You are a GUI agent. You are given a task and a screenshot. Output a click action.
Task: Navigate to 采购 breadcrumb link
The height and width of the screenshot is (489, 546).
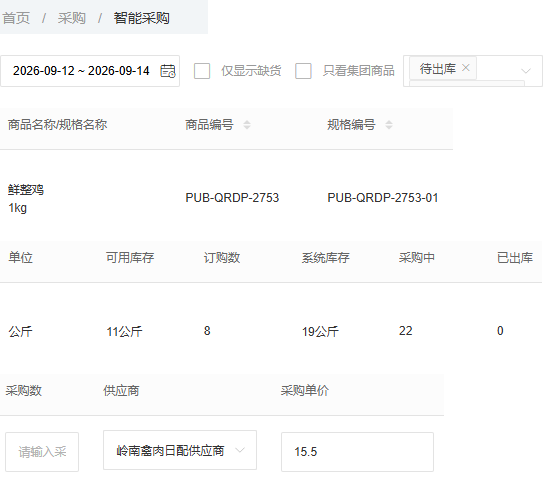71,18
